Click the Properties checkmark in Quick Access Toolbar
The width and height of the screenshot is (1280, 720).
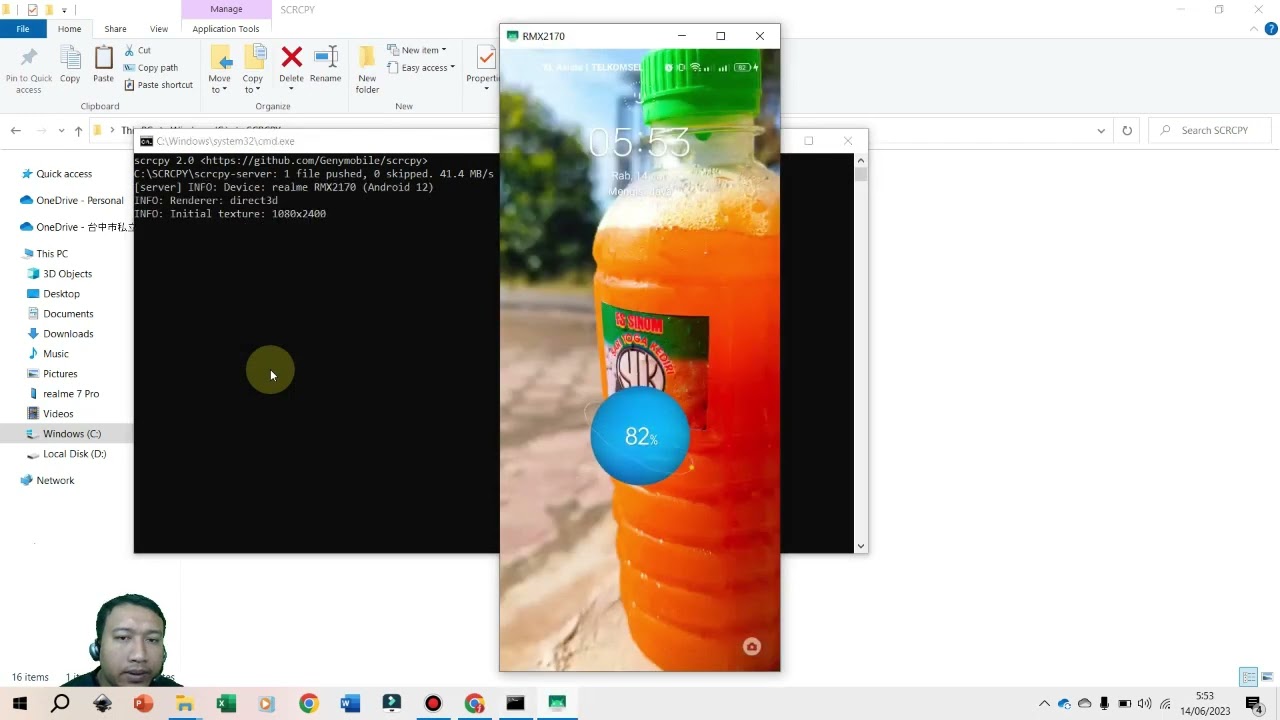coord(33,9)
